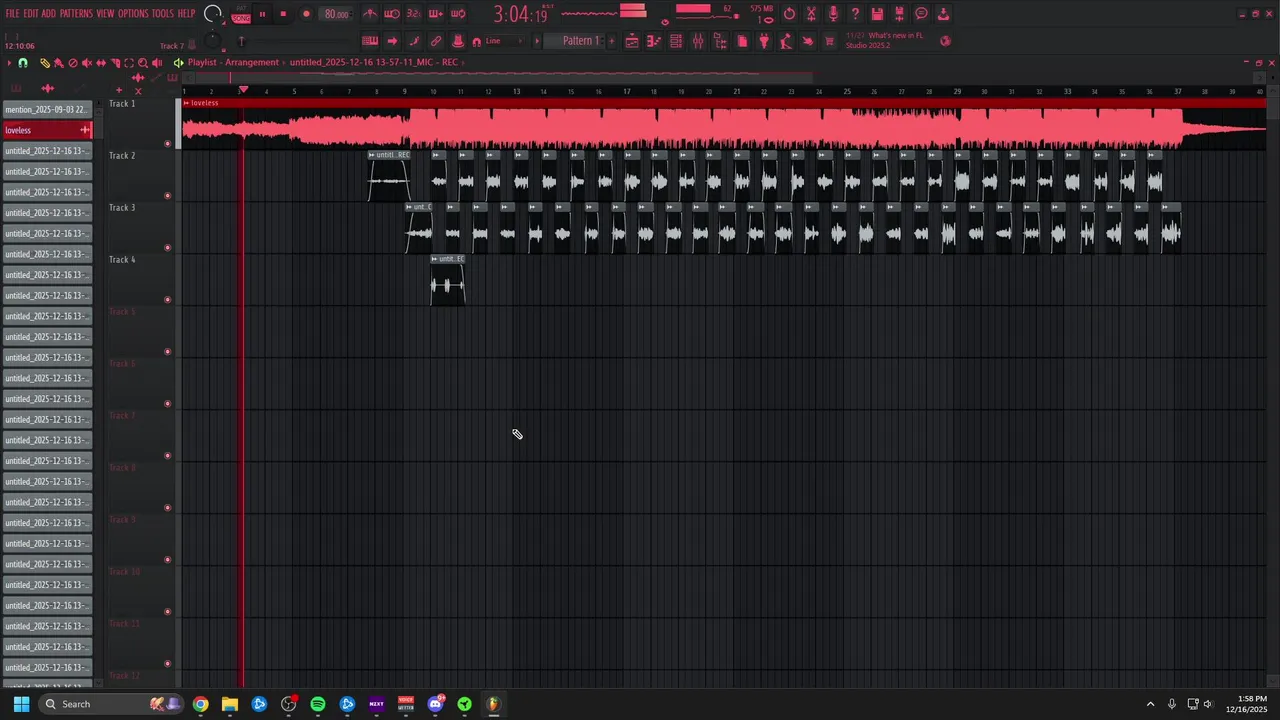1280x720 pixels.
Task: Select the Zoom magnifier tool in playlist toolbar
Action: point(143,63)
